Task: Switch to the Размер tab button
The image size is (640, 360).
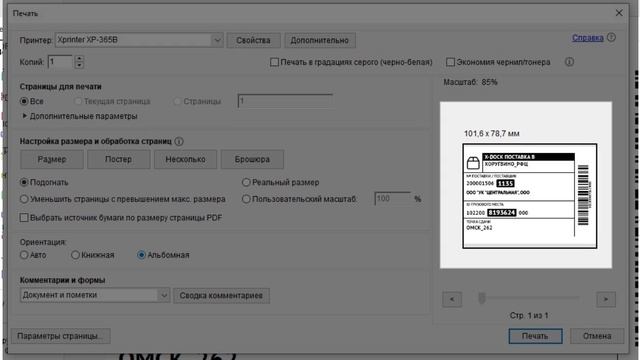Action: (x=52, y=159)
